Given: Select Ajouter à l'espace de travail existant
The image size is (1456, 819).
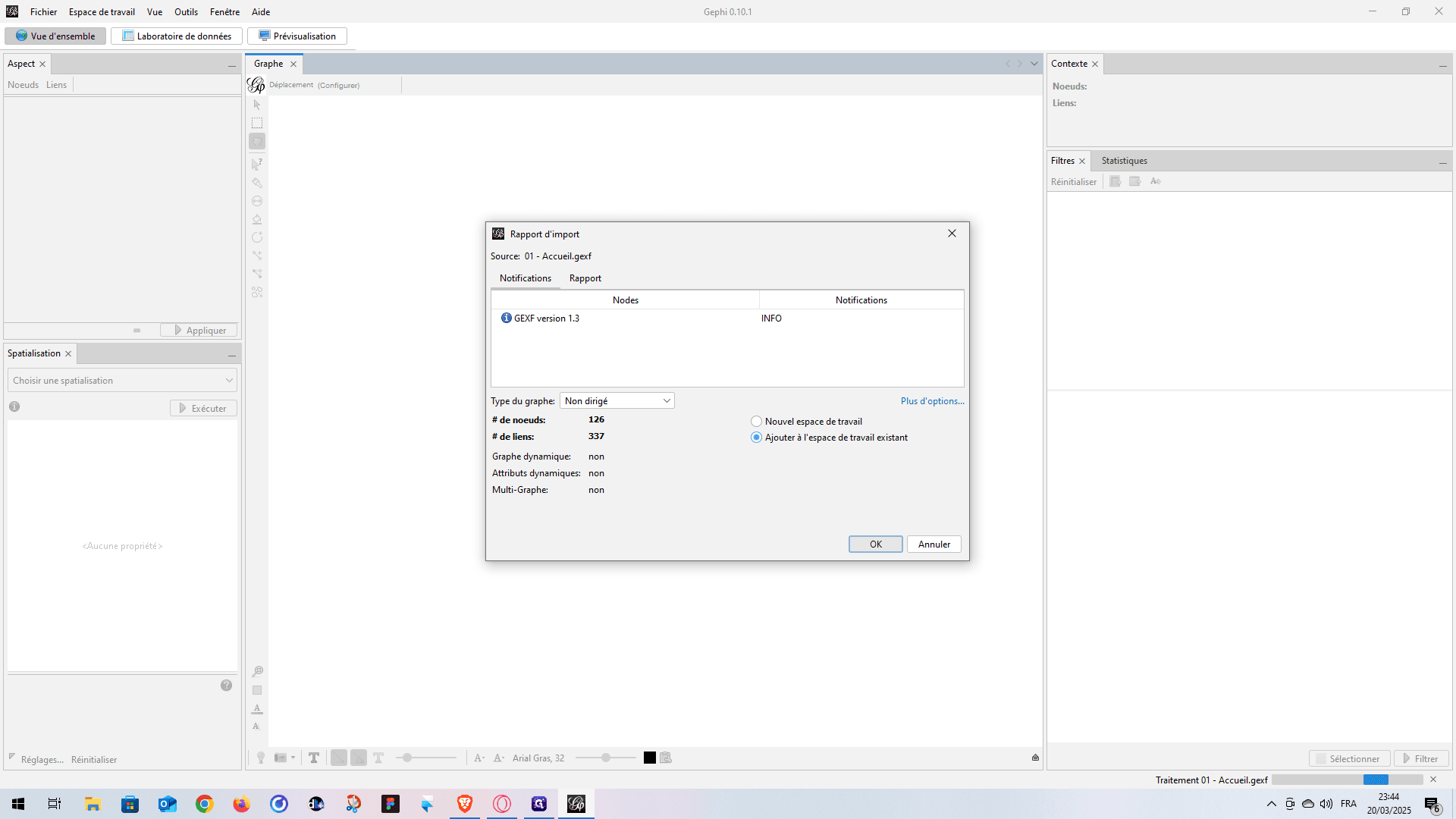Looking at the screenshot, I should (x=829, y=438).
